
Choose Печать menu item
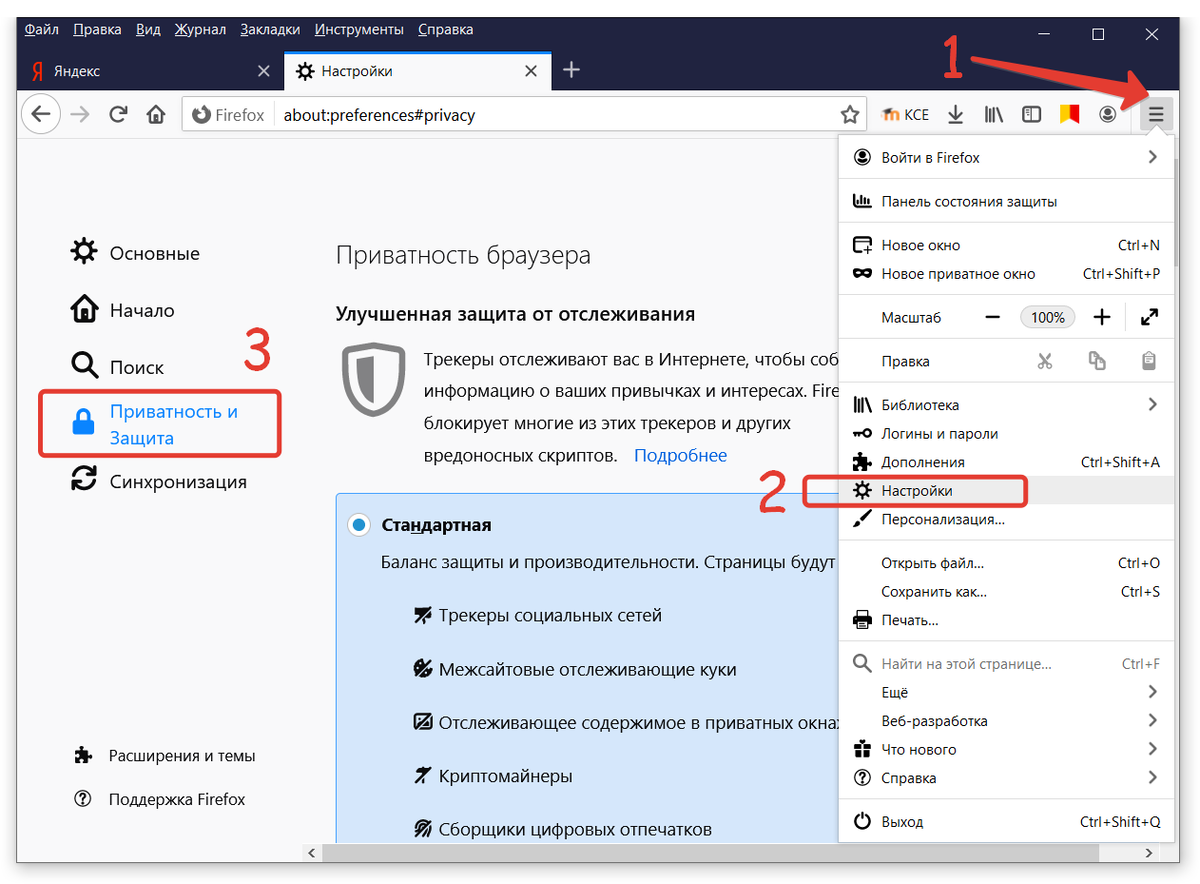(x=1006, y=620)
